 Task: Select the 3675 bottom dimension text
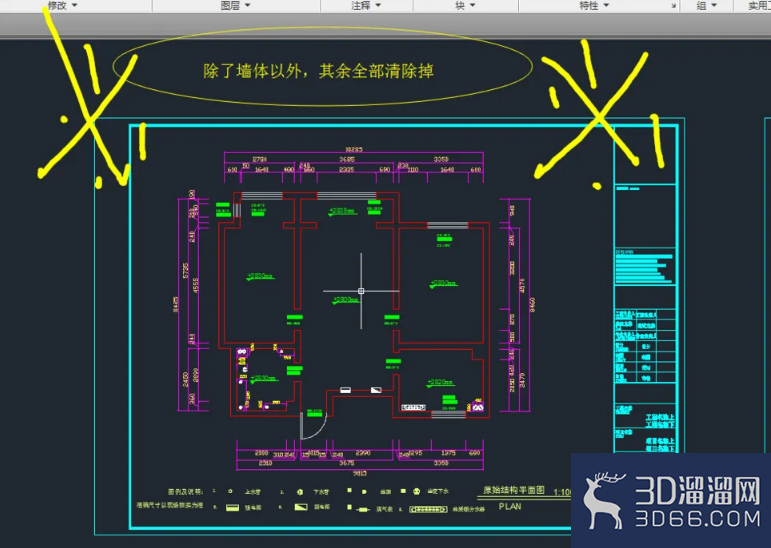tap(347, 463)
